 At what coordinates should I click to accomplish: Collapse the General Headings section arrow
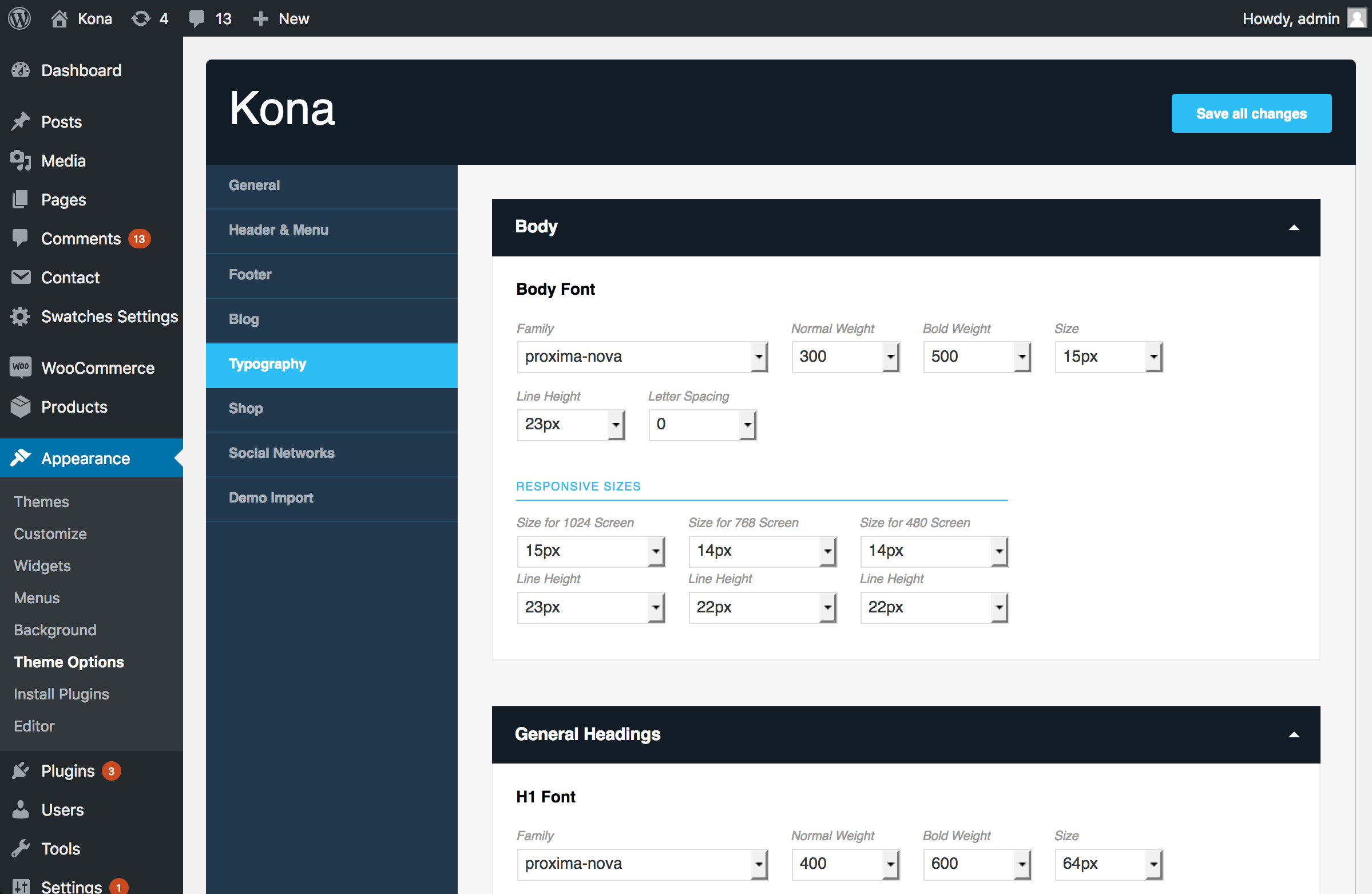(1294, 735)
